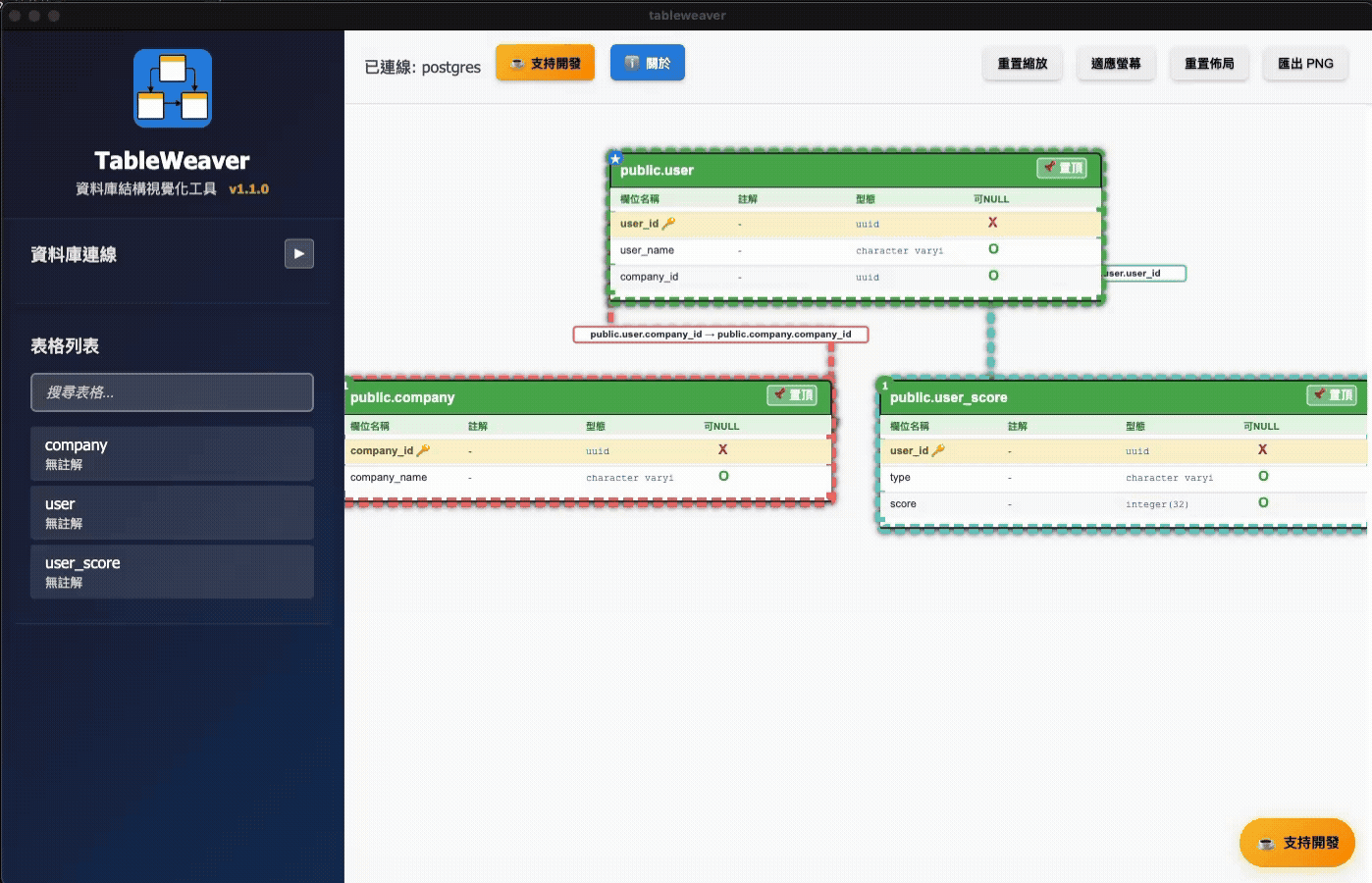The width and height of the screenshot is (1372, 883).
Task: Reset the diagram layout
Action: 1208,64
